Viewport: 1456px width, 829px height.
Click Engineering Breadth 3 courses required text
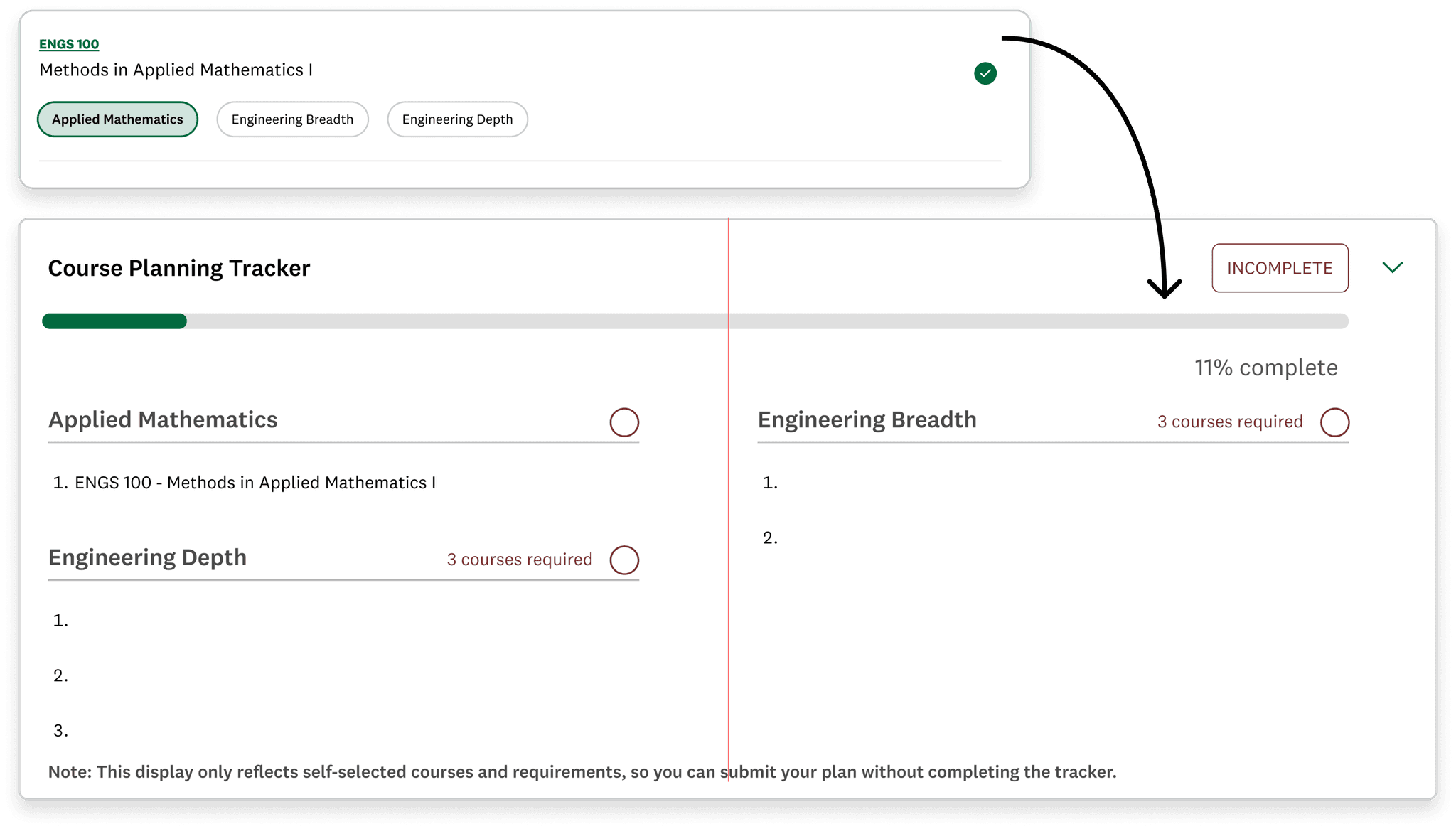(x=1229, y=422)
